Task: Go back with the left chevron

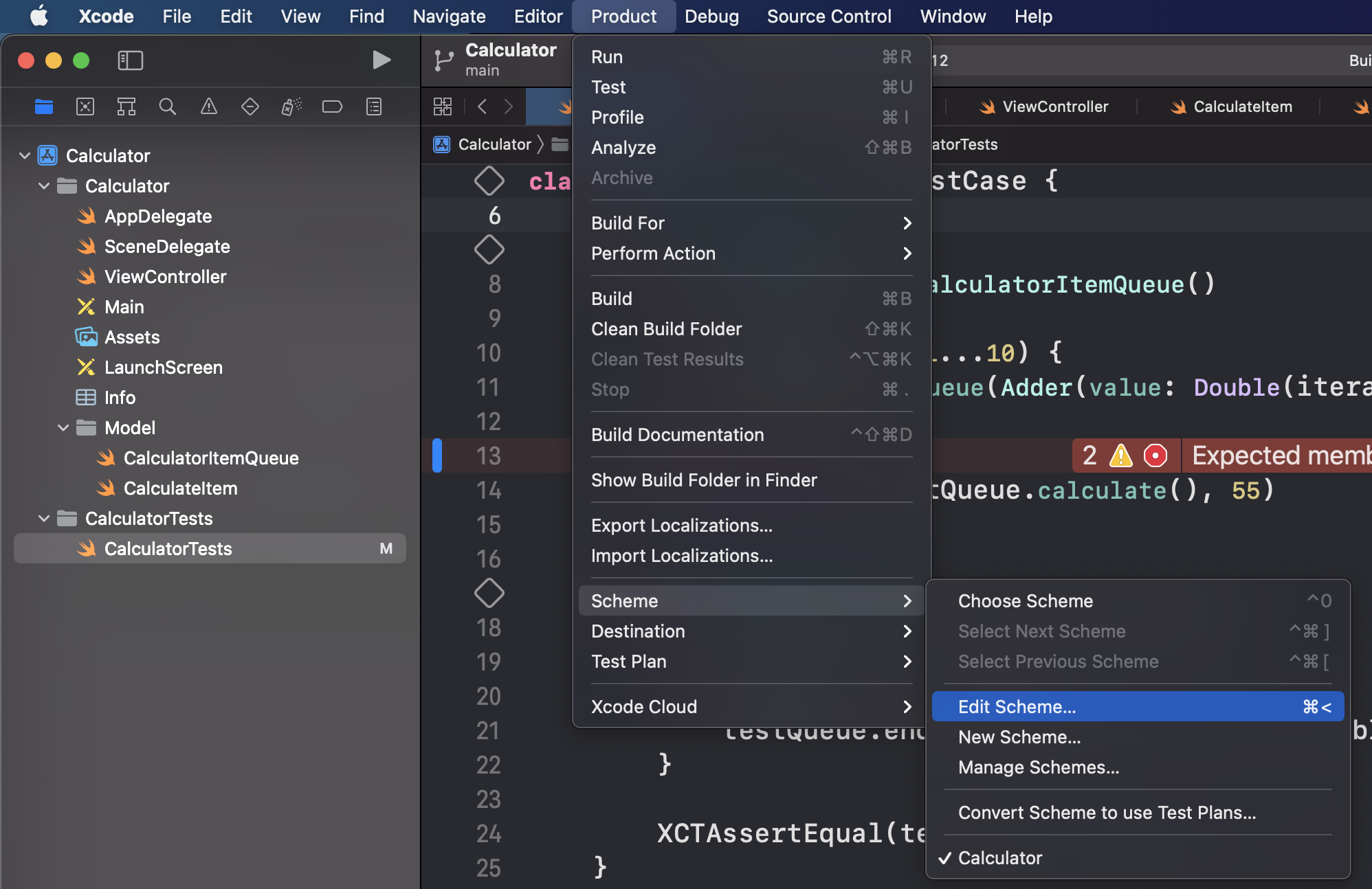Action: (483, 106)
